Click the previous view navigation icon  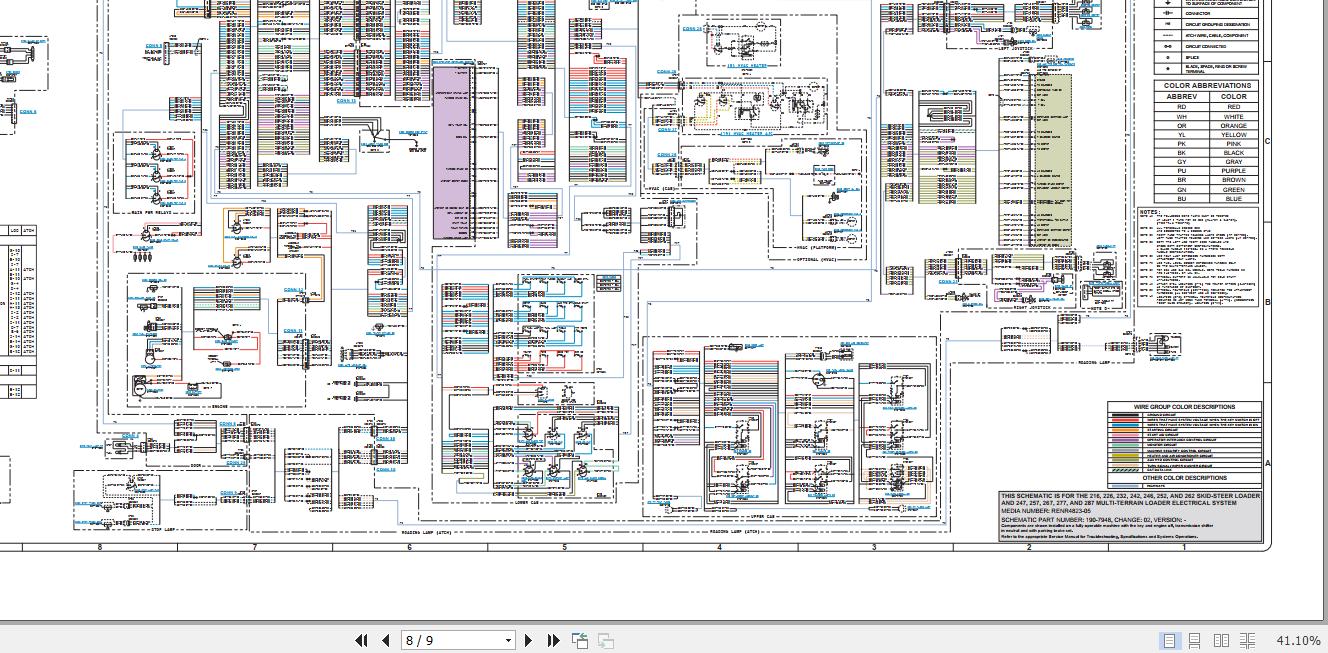click(x=580, y=641)
